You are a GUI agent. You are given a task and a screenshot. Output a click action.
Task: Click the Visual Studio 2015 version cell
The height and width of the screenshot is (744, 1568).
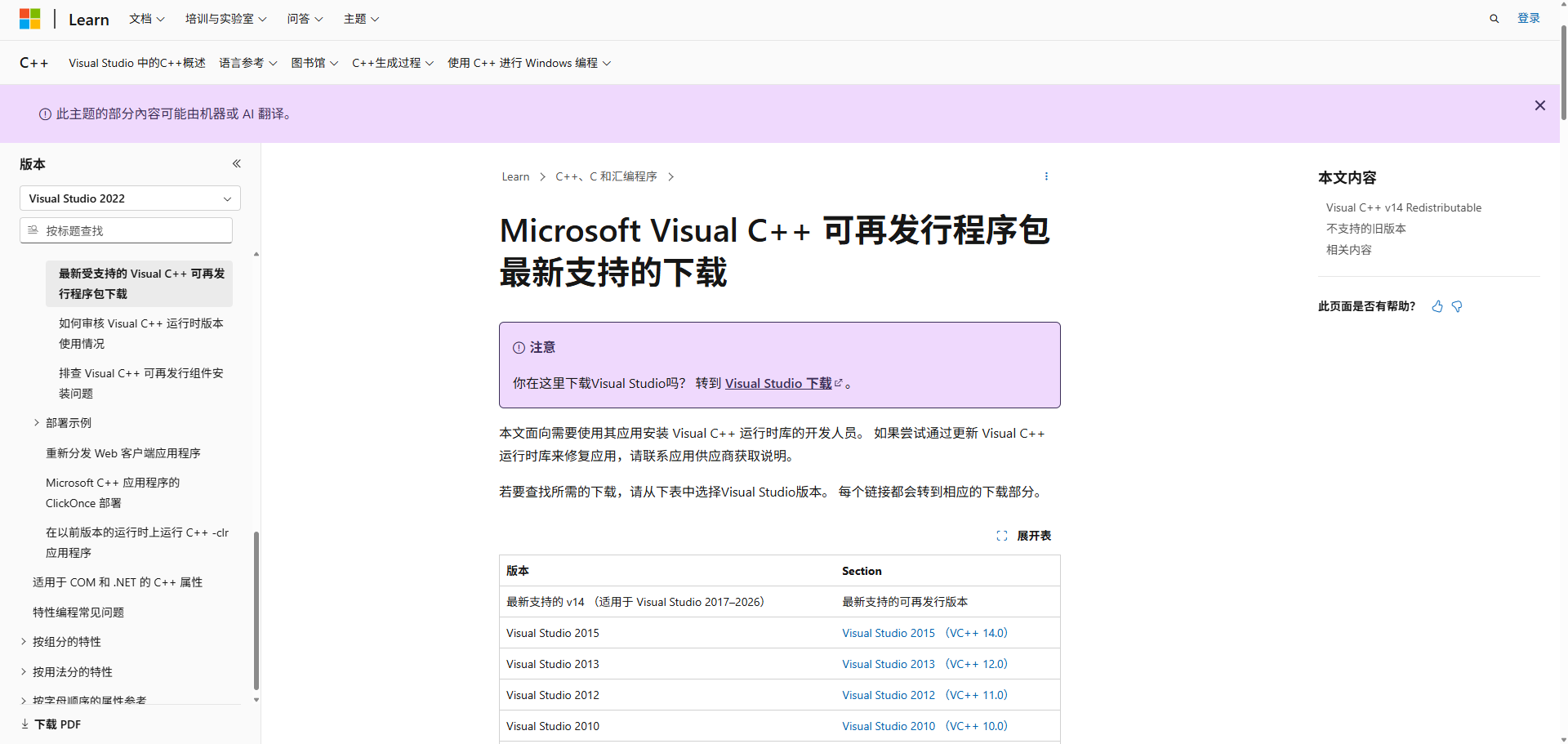666,633
